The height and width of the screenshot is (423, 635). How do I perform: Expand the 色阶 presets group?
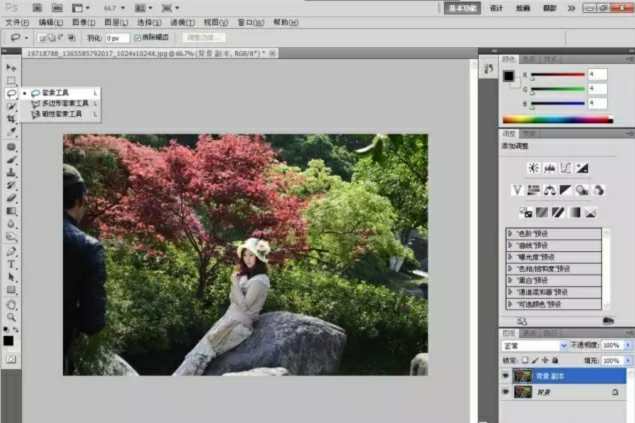point(510,234)
